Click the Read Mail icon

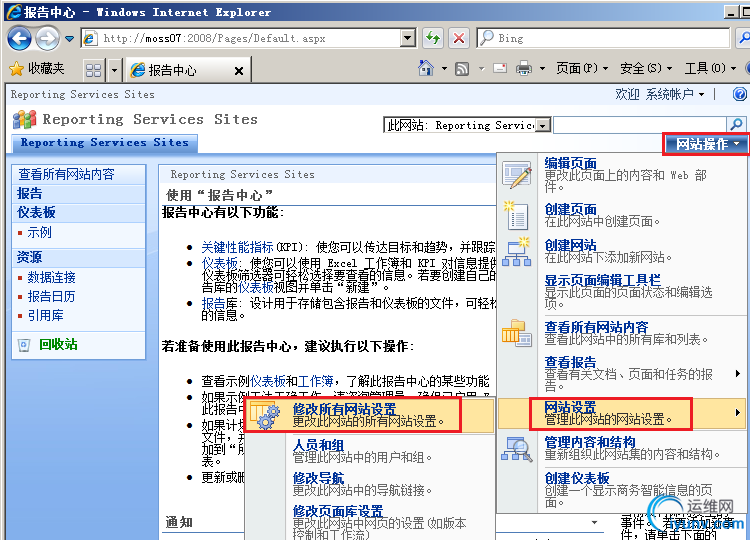coord(500,68)
